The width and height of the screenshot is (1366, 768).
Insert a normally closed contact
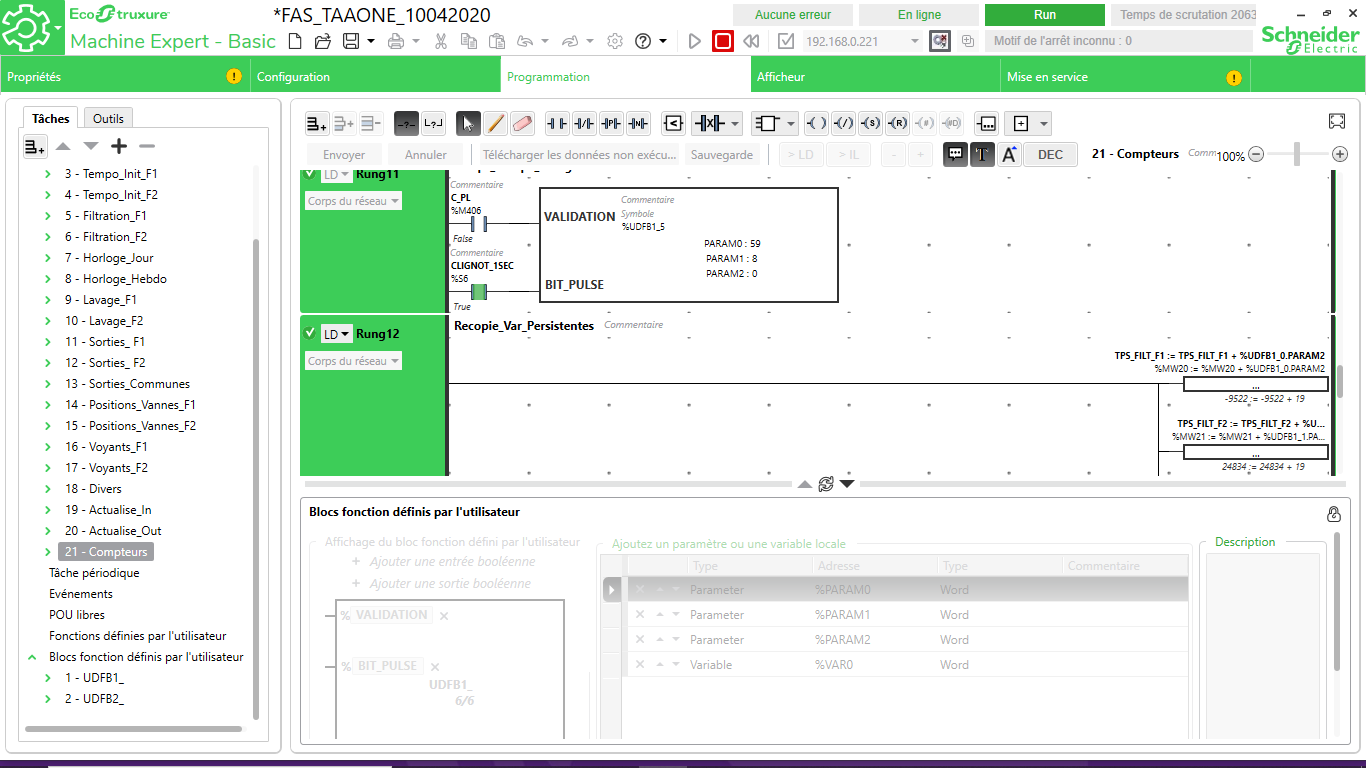point(584,124)
